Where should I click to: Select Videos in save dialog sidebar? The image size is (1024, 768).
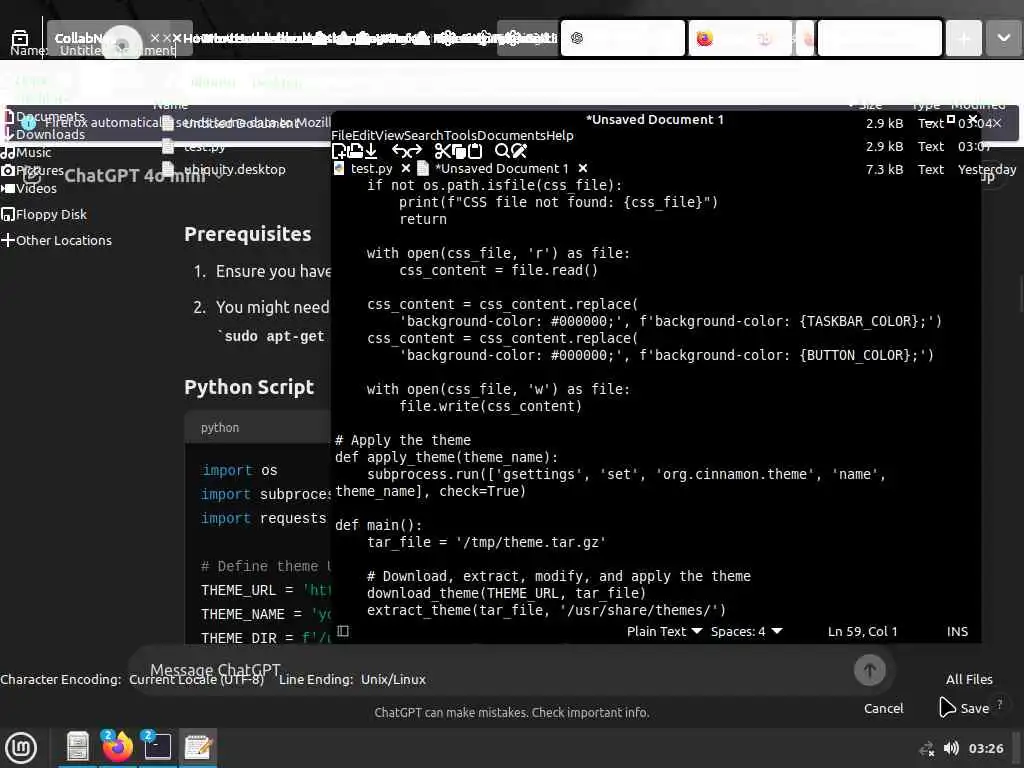(29, 189)
